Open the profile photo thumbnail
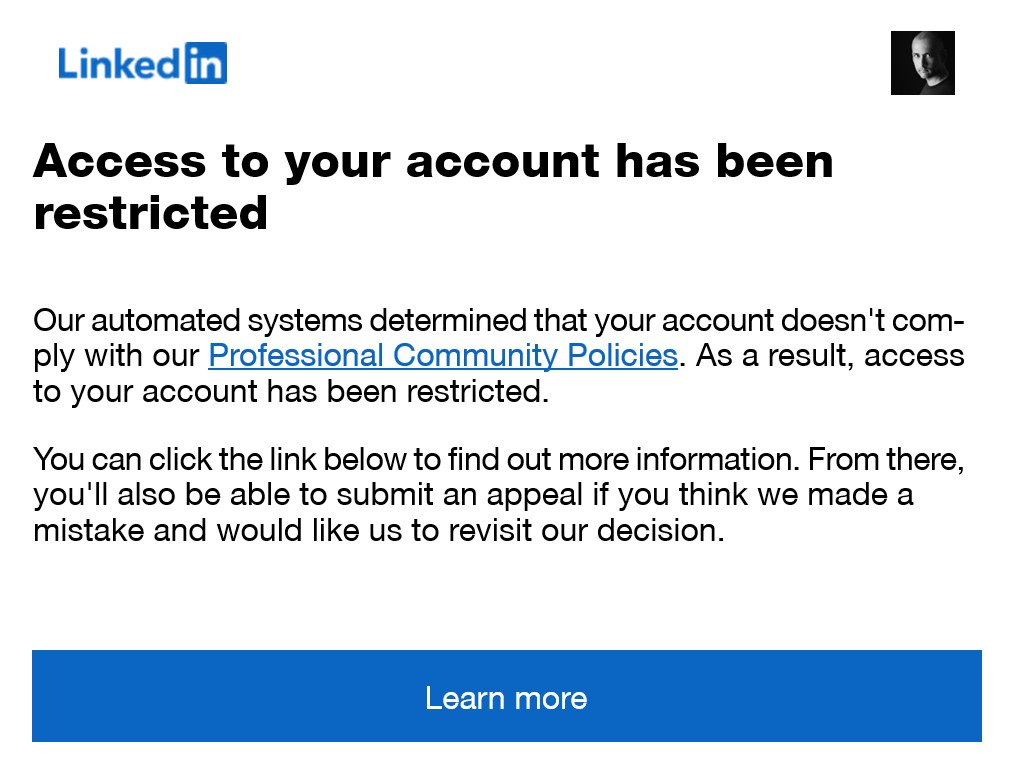This screenshot has width=1012, height=772. coord(922,63)
